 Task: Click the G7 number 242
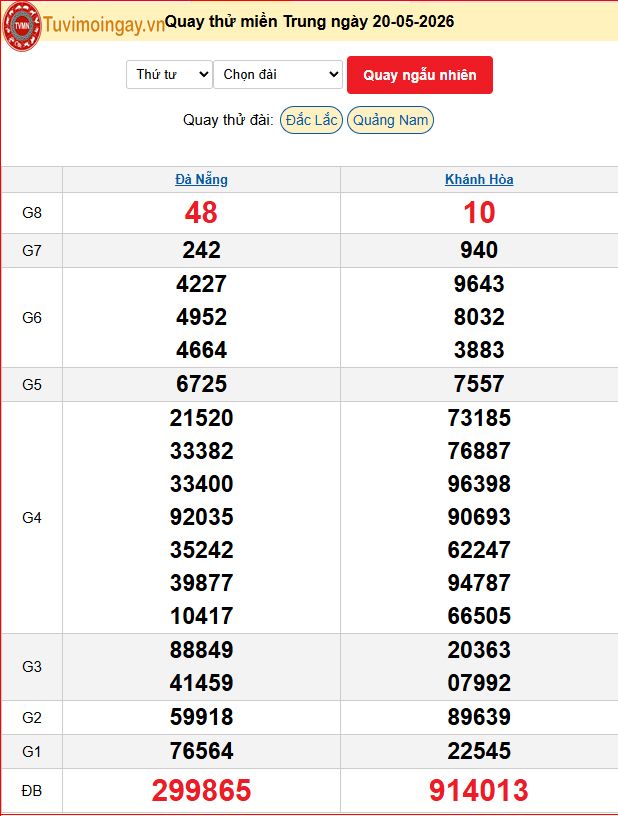point(201,250)
